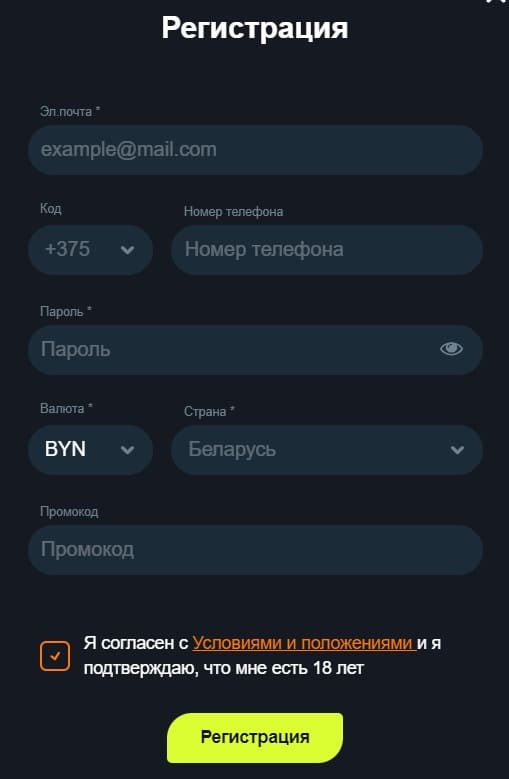Select the Пароль password field
Screen dimensions: 509x779
tap(255, 350)
